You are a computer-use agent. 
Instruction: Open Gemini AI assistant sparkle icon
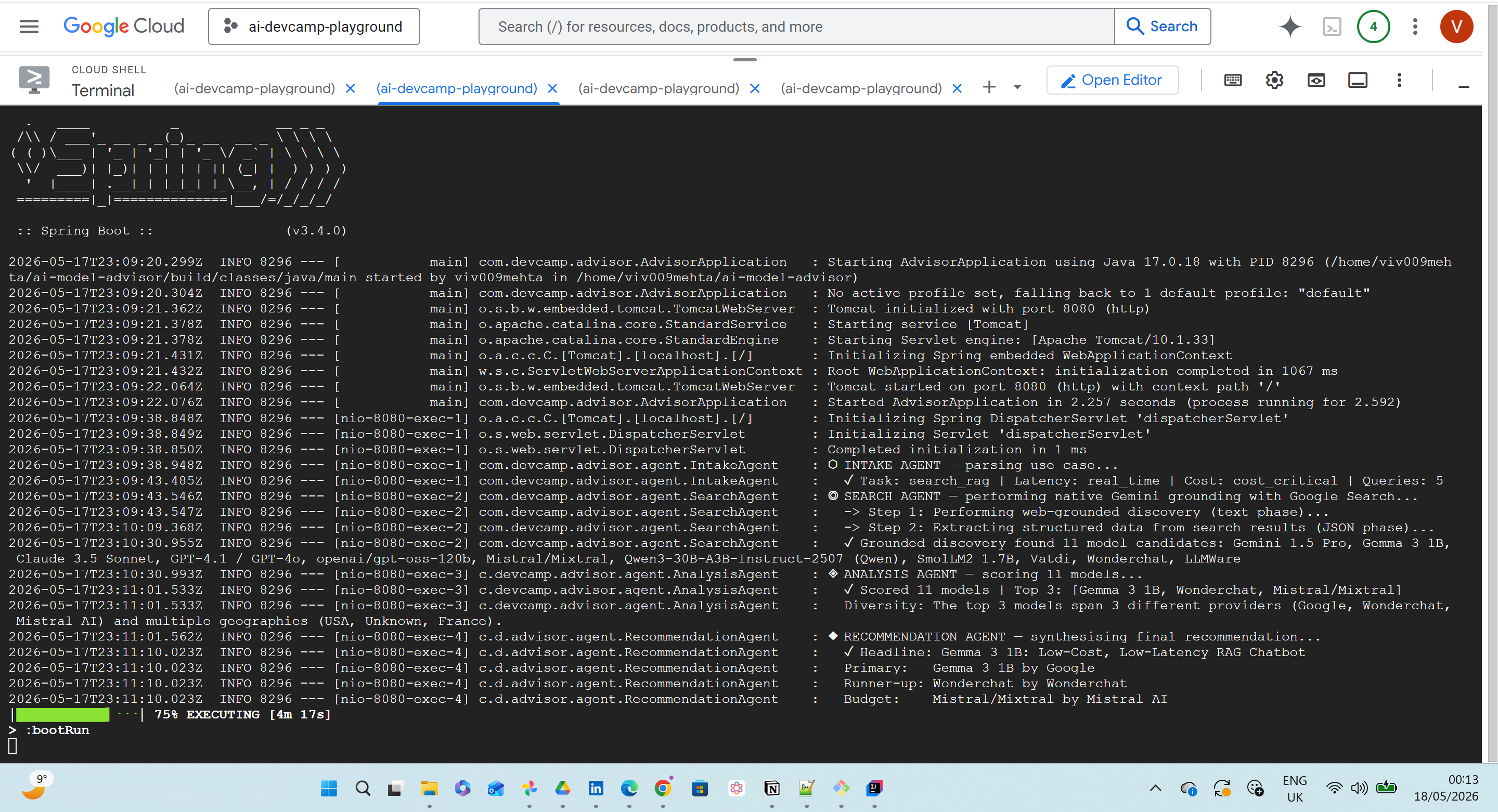pos(1290,27)
